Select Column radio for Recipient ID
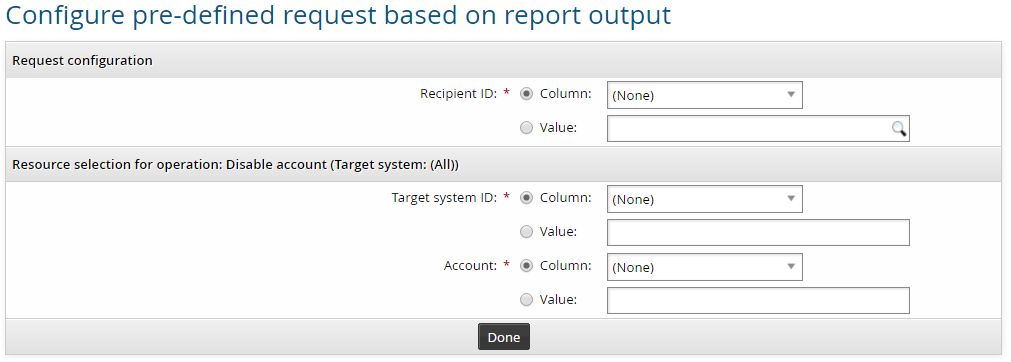This screenshot has height=362, width=1011. pos(527,94)
